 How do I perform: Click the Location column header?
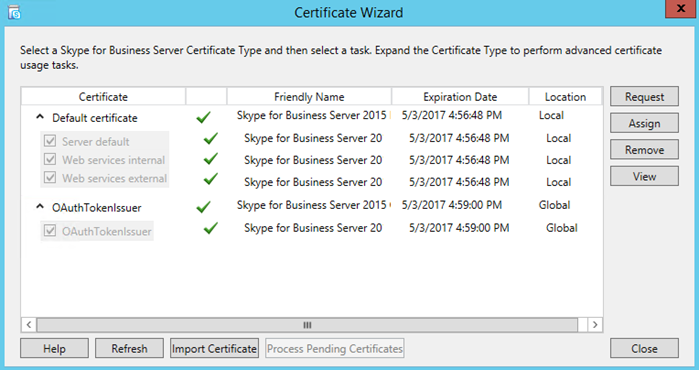pyautogui.click(x=565, y=97)
